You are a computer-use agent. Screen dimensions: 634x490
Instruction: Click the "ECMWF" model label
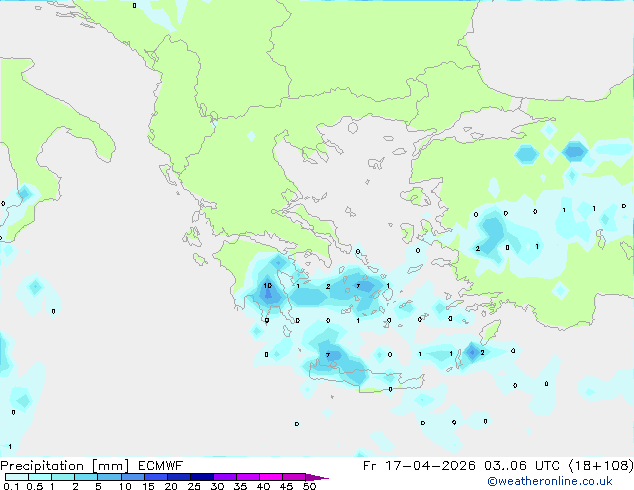click(x=161, y=466)
